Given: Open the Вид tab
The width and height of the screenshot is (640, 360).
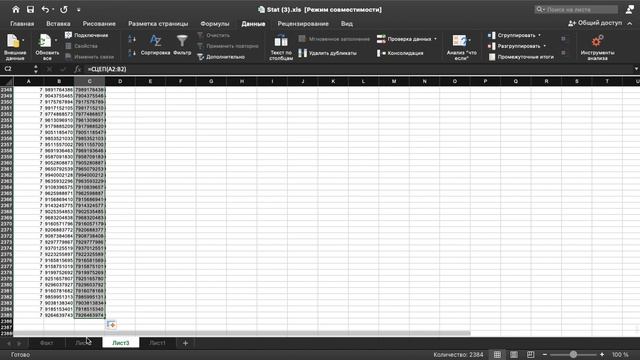Looking at the screenshot, I should pyautogui.click(x=347, y=24).
